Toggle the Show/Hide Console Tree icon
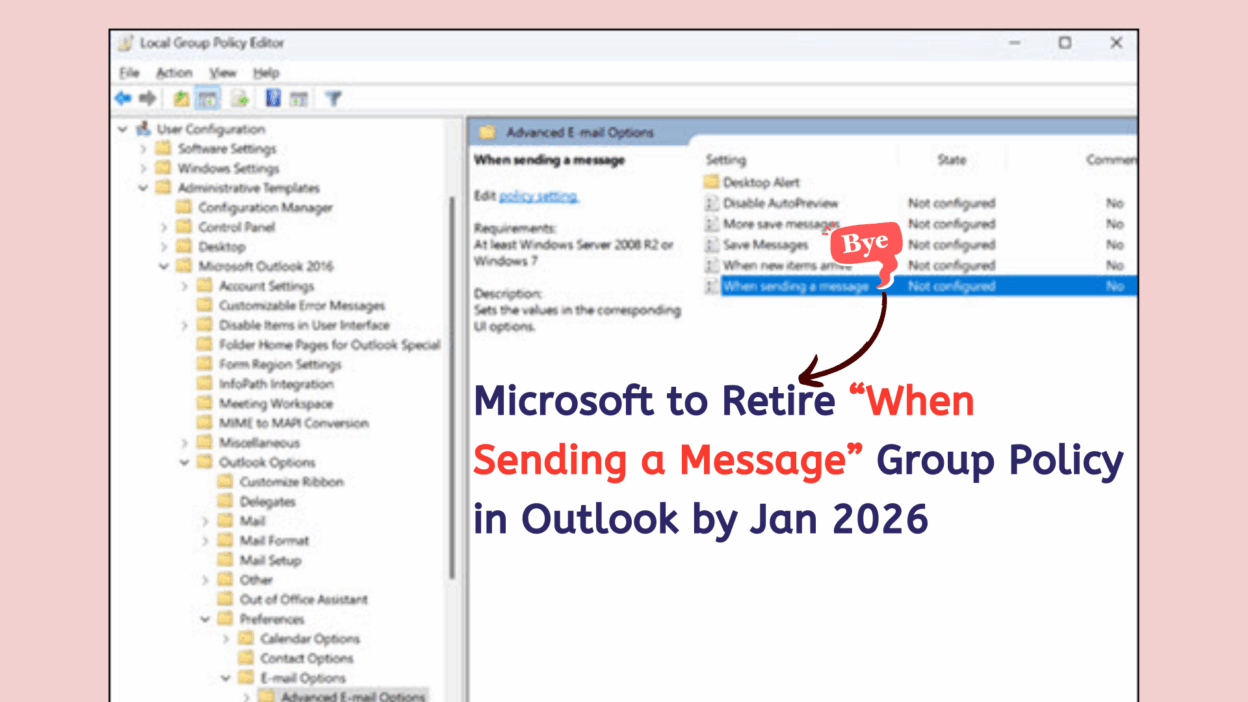 (x=208, y=98)
